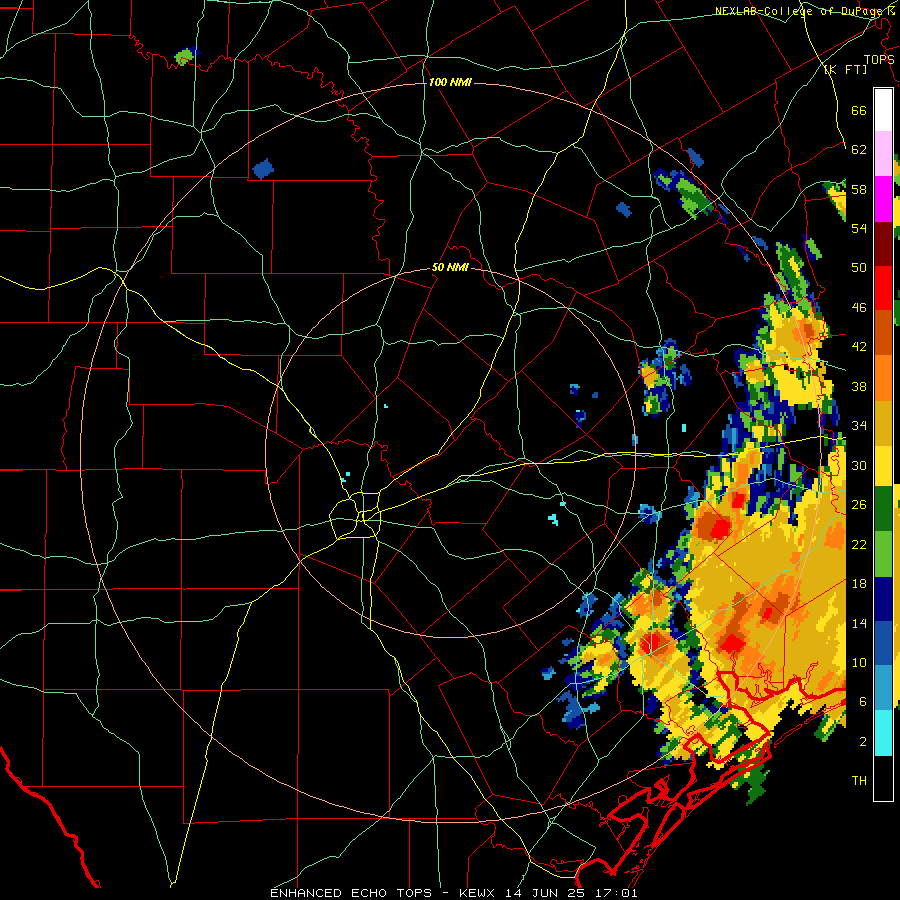Screen dimensions: 900x900
Task: Select the legend value "42"
Action: [x=859, y=347]
